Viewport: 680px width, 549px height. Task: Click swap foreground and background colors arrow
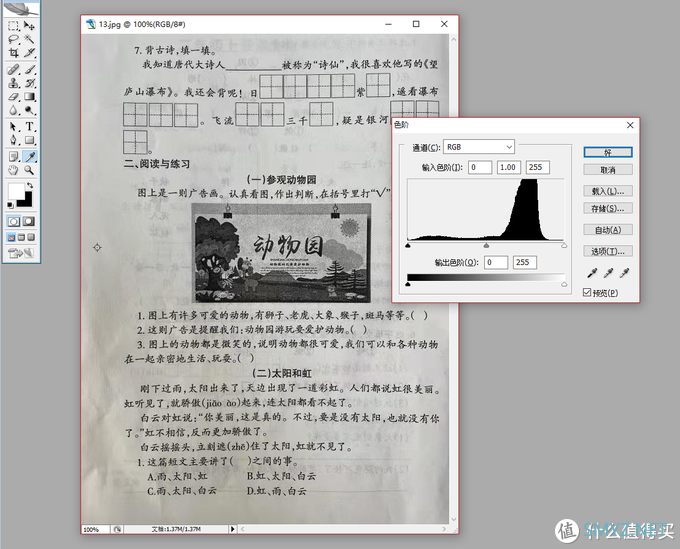[x=29, y=186]
